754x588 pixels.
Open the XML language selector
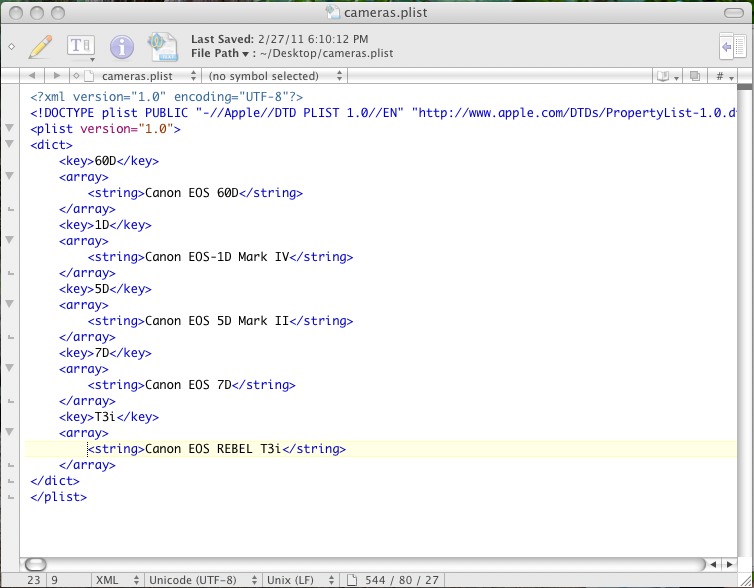pos(117,580)
